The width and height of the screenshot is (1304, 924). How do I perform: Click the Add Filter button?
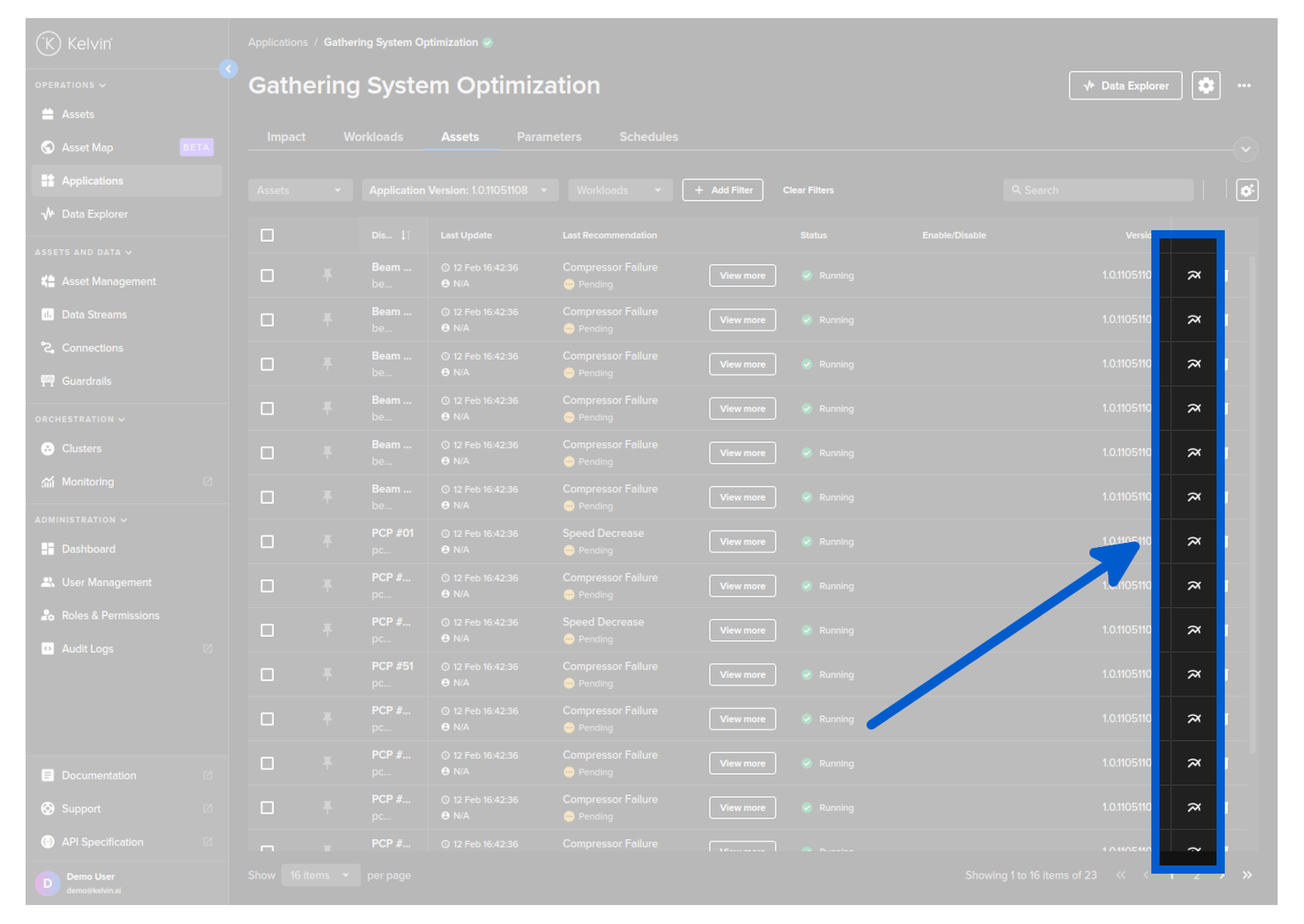coord(722,191)
